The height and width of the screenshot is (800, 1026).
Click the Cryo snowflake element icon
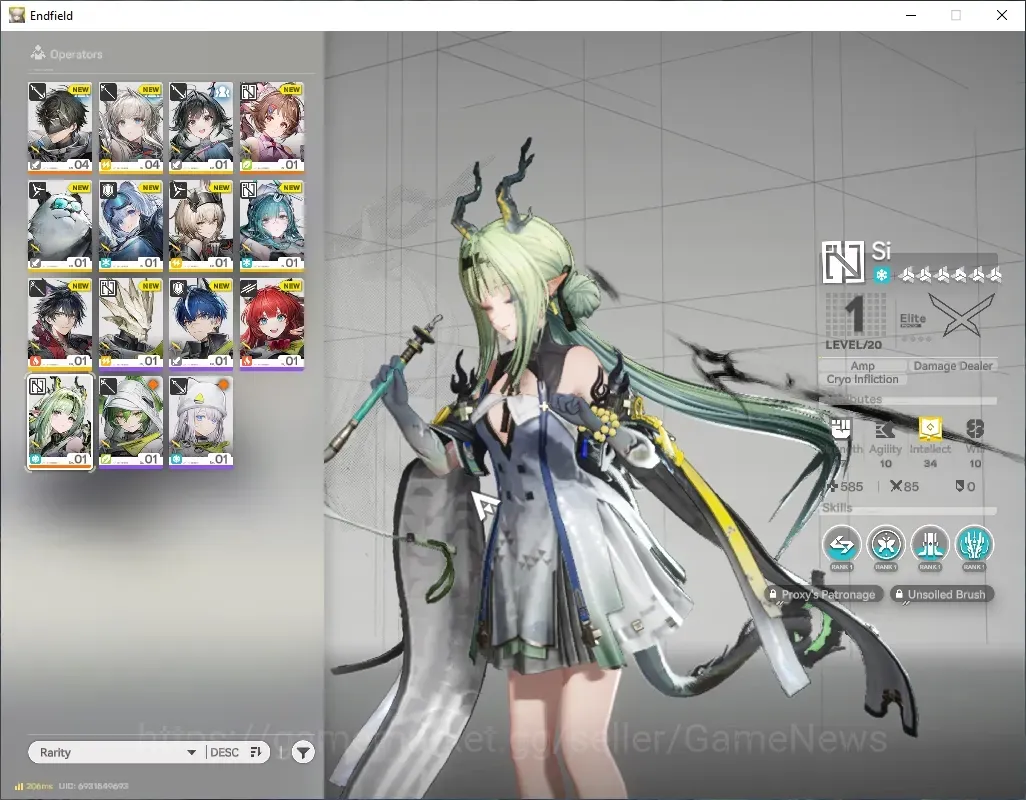pos(881,275)
